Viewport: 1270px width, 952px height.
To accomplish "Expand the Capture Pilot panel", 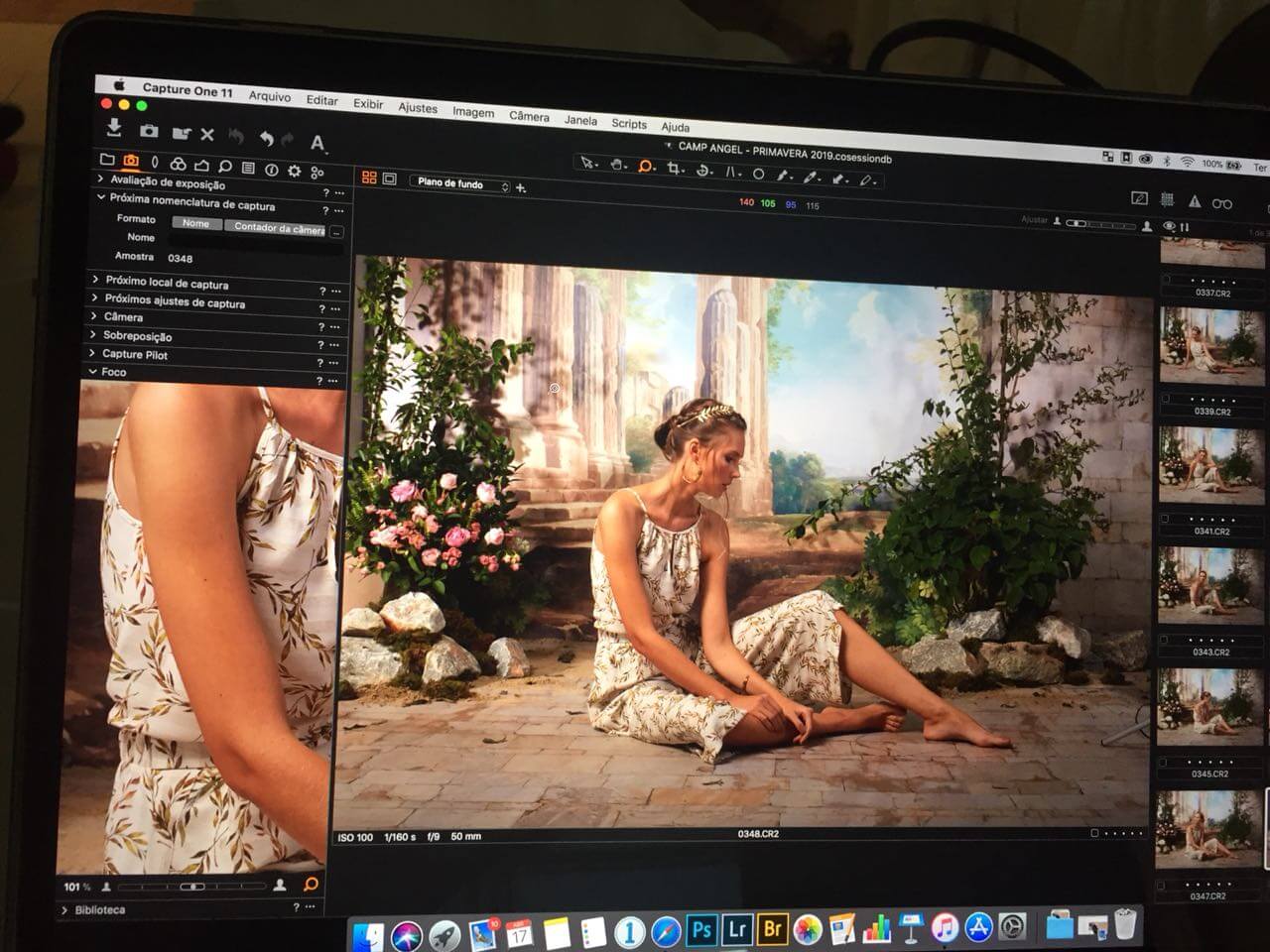I will (x=92, y=352).
